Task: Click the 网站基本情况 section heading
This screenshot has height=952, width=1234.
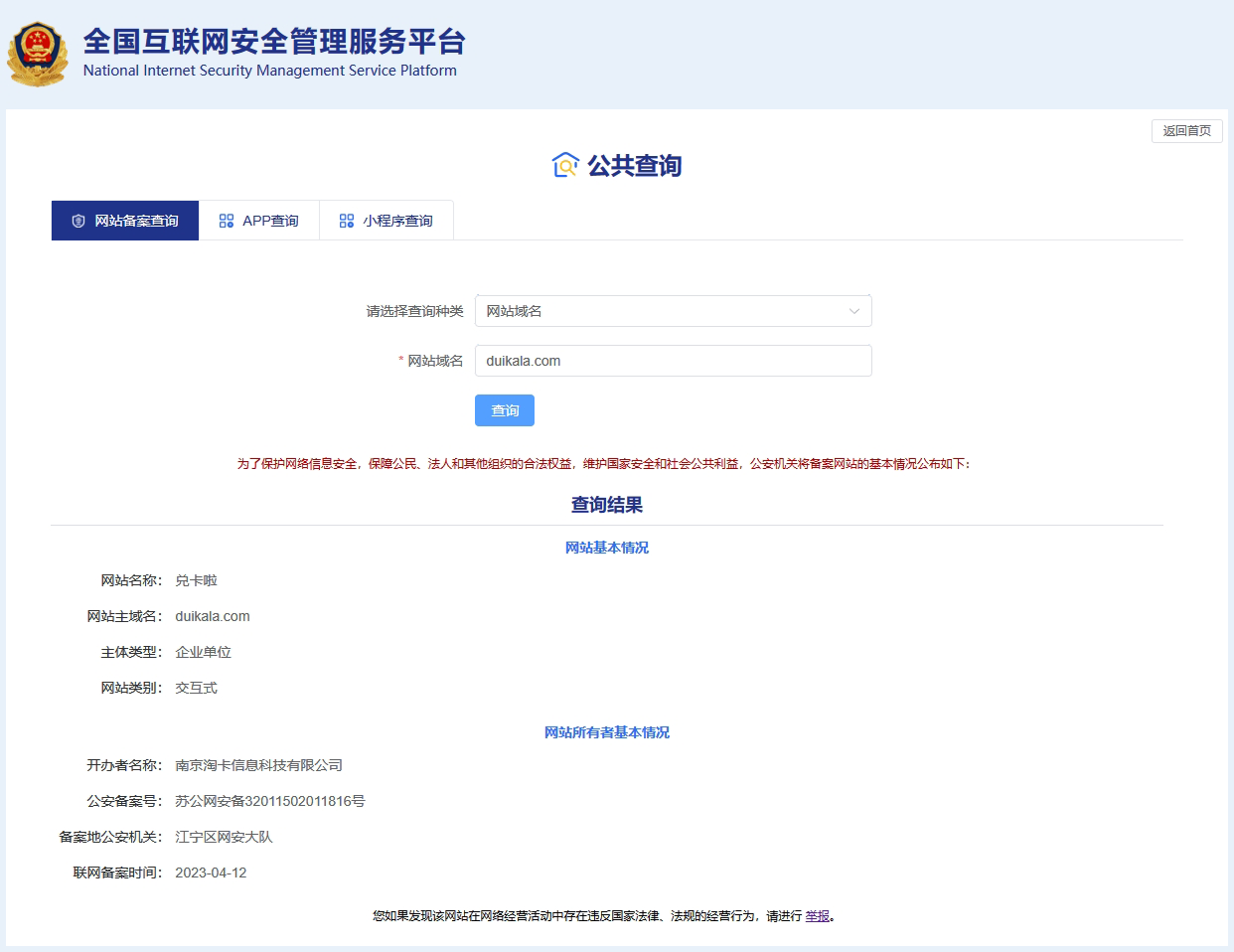Action: [607, 548]
